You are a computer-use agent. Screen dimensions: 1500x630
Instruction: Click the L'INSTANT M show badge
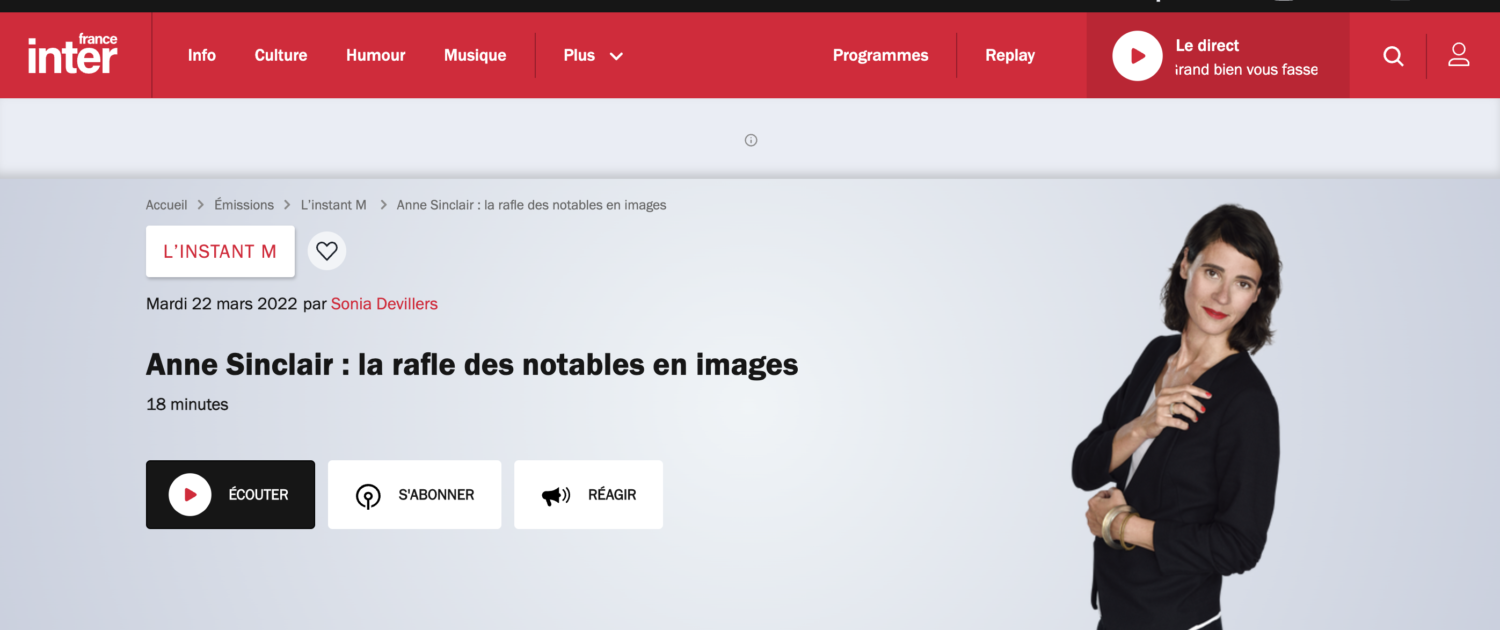[220, 251]
